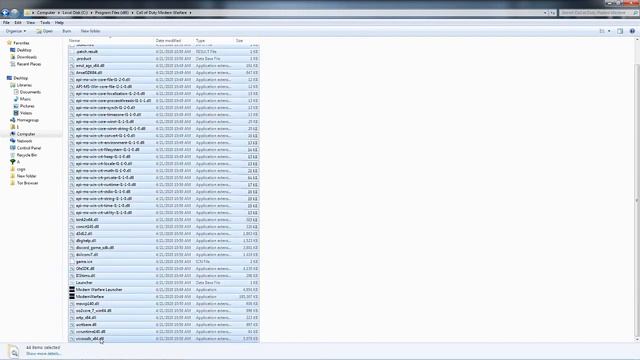Screen dimensions: 640x360
Task: Open the View menu
Action: pyautogui.click(x=31, y=23)
